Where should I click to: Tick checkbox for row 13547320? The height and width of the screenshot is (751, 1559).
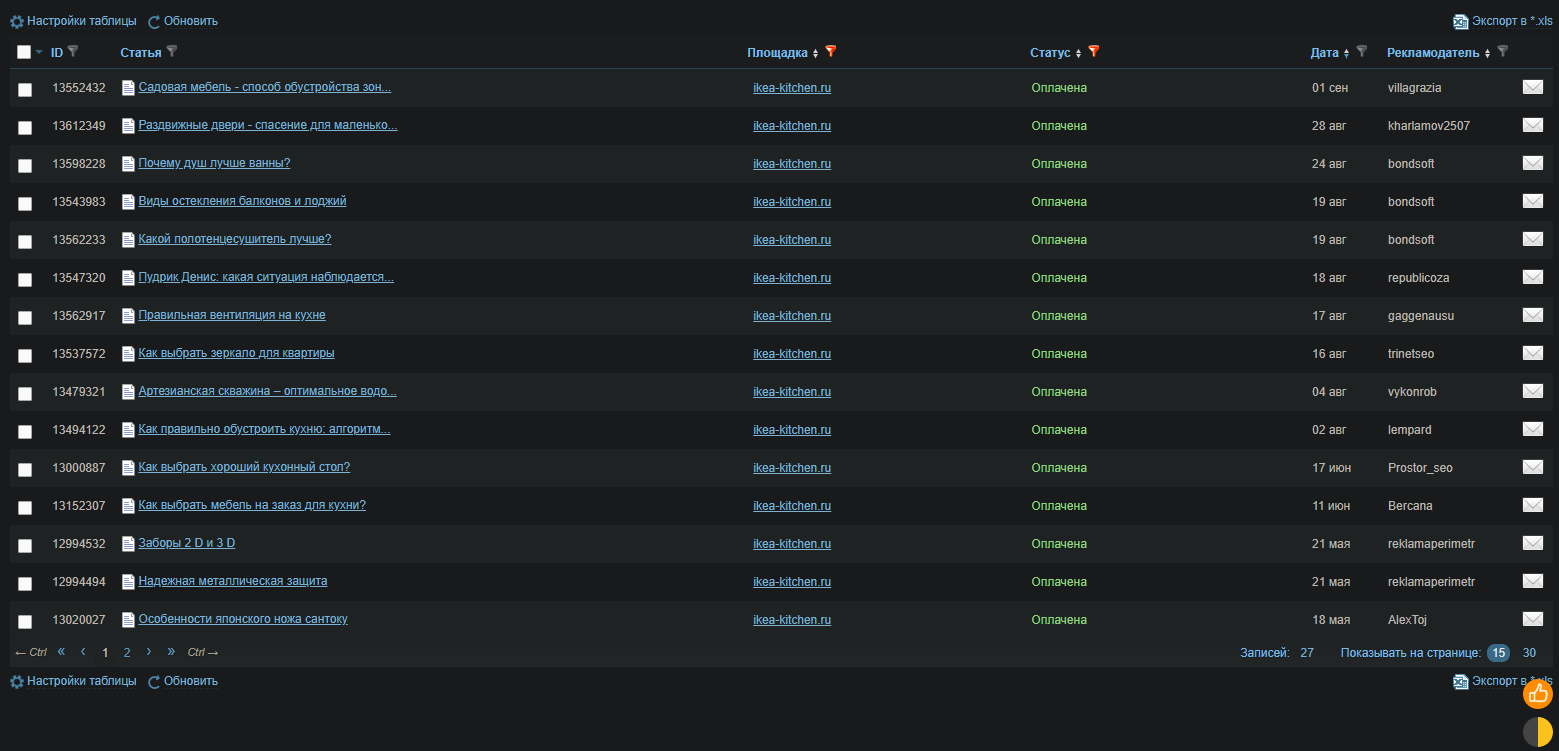25,280
